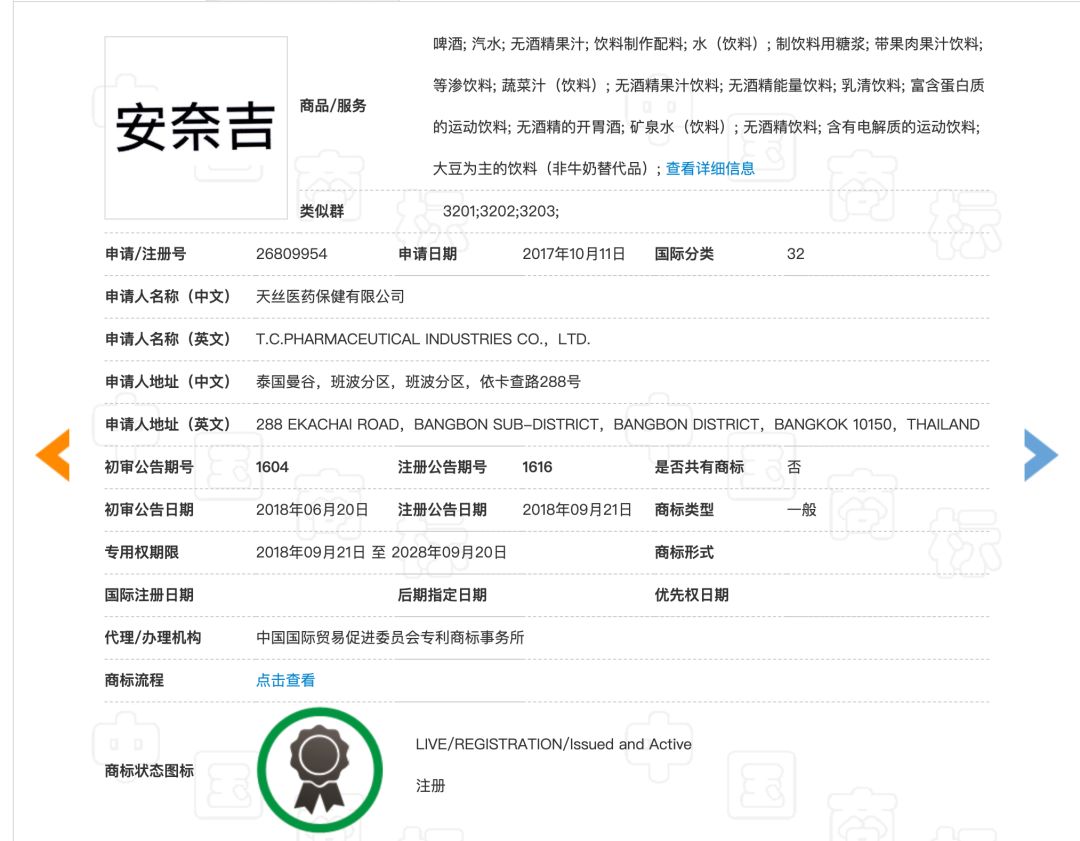The width and height of the screenshot is (1080, 841).
Task: Select agency 中国国际贸易促进委员会专利商标事务所
Action: click(x=390, y=638)
